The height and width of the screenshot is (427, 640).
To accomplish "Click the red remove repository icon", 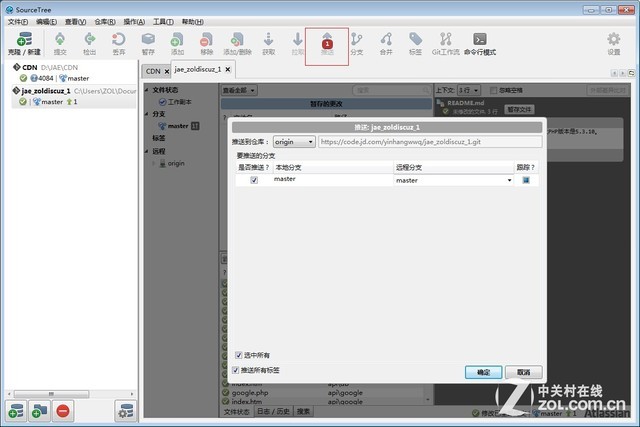I will (63, 410).
